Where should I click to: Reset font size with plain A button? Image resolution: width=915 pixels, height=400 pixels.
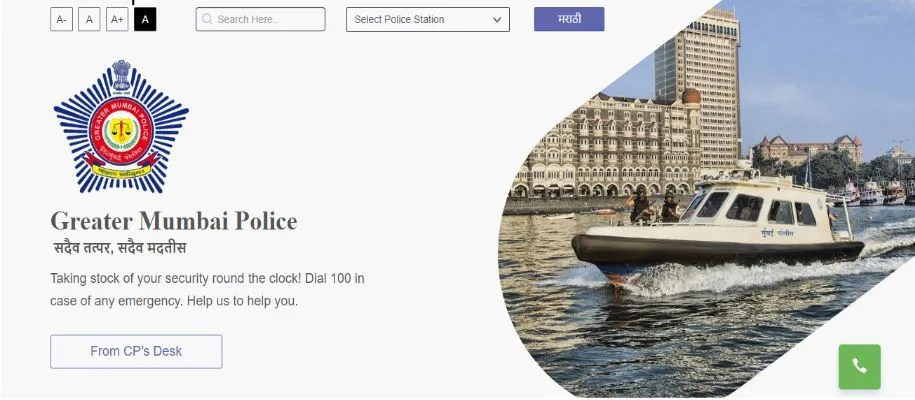(89, 19)
